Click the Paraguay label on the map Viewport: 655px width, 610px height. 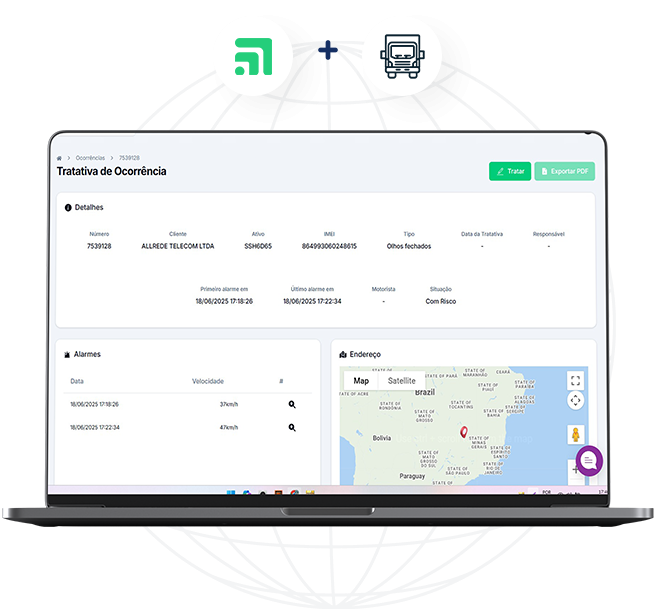[x=412, y=476]
